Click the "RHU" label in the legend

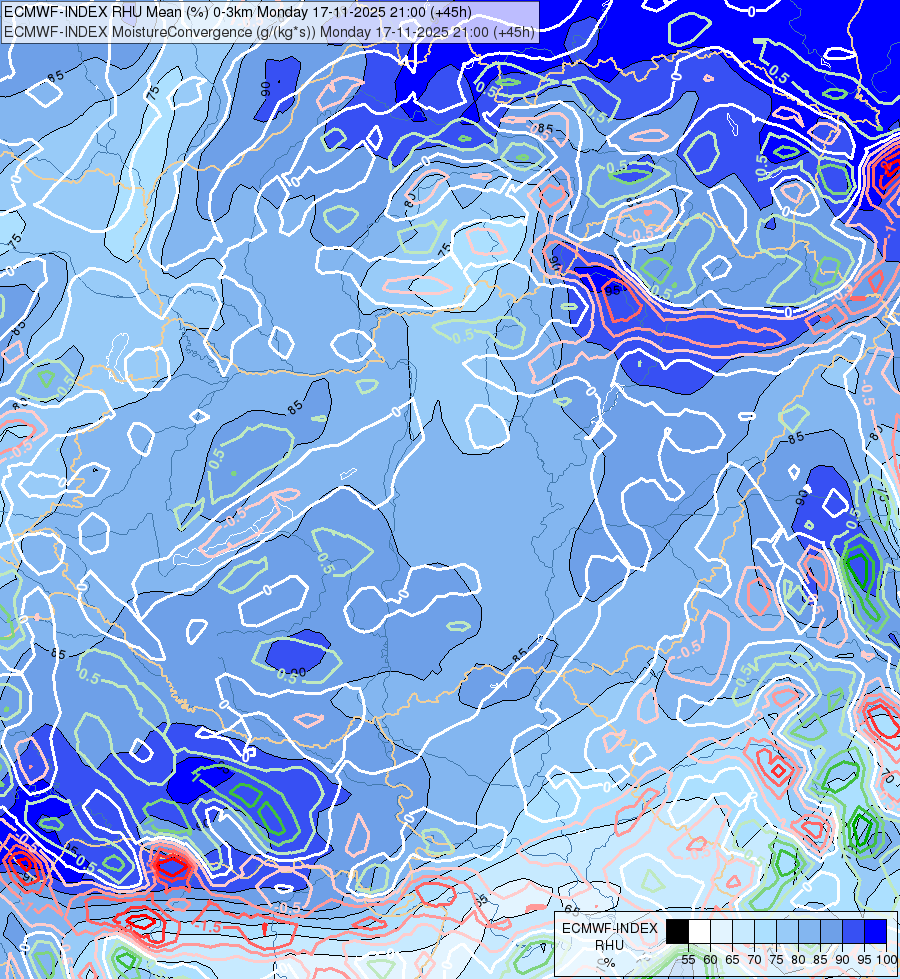point(610,945)
